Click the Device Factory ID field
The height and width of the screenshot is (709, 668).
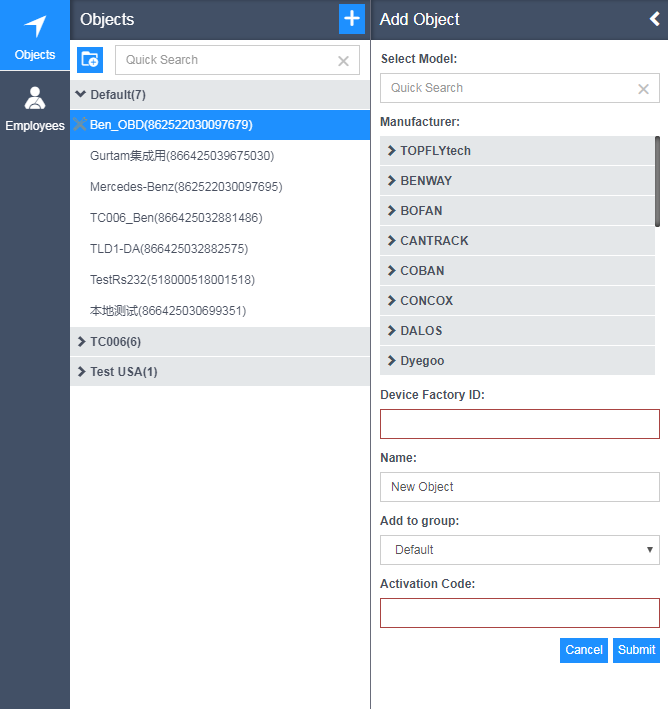[520, 424]
